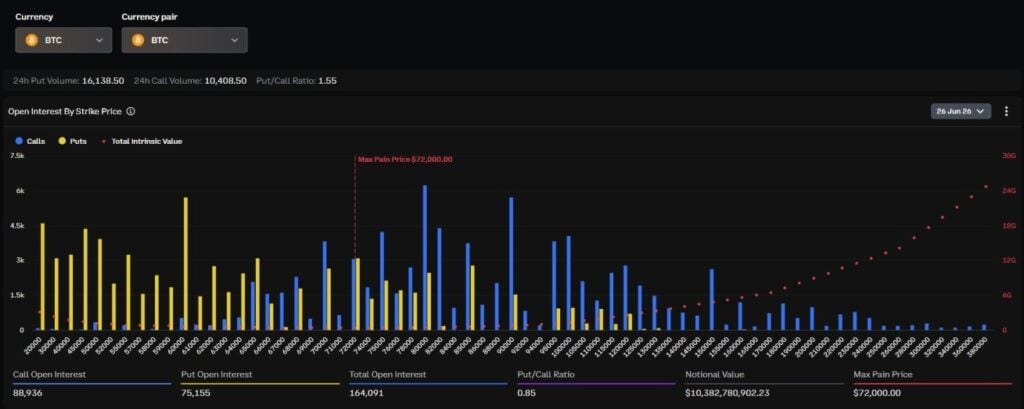Click the tall yellow put bar at strike 60000
This screenshot has width=1024, height=409.
pos(185,263)
